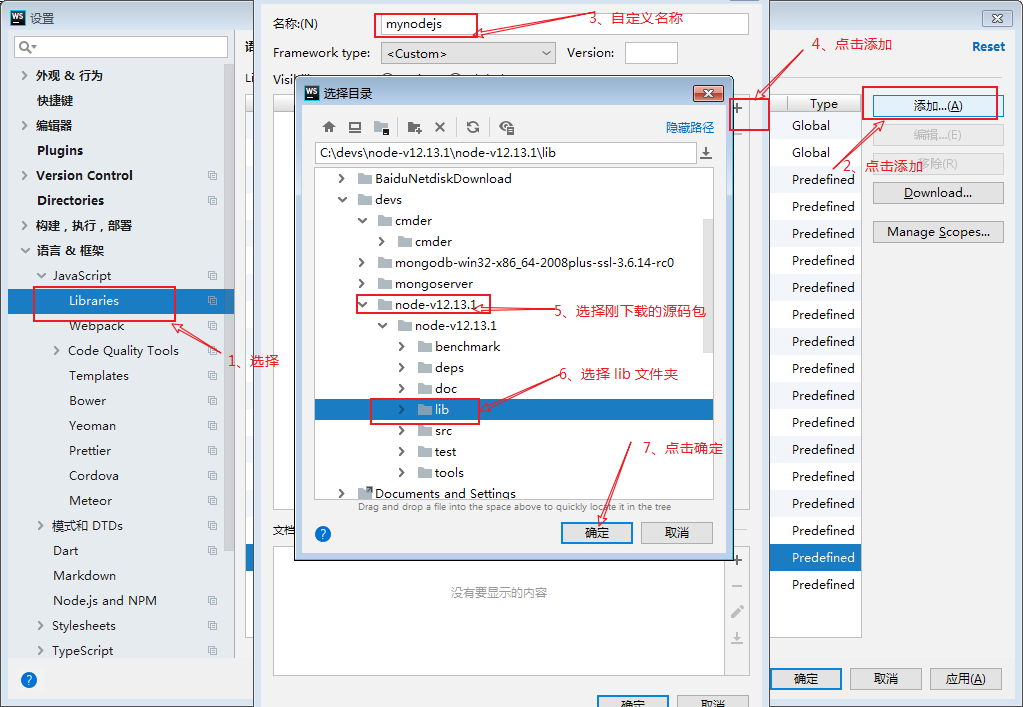The image size is (1023, 707).
Task: Click plus icon in documentation URLs section
Action: pos(737,560)
